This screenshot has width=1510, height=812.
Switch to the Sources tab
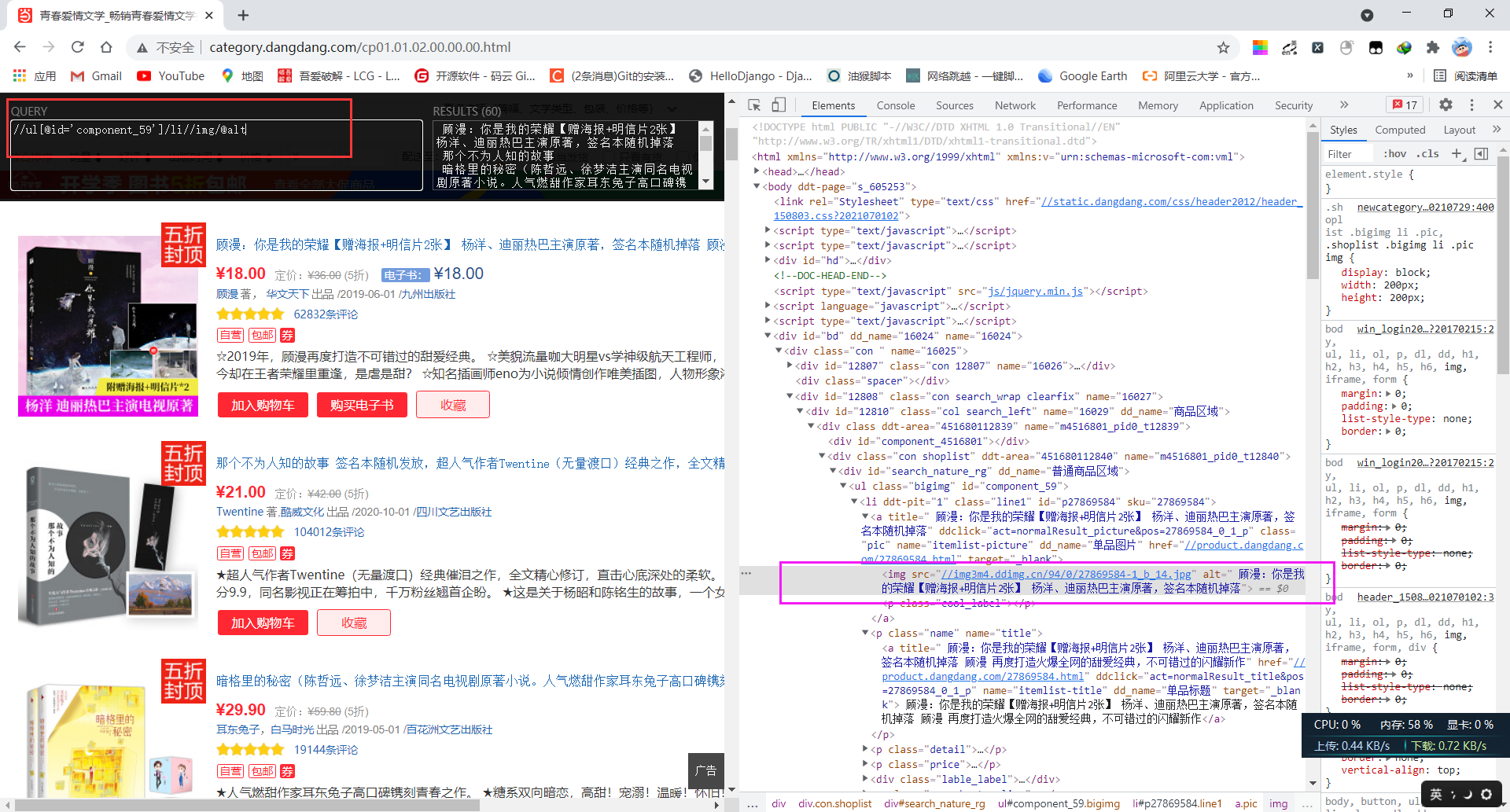tap(955, 105)
